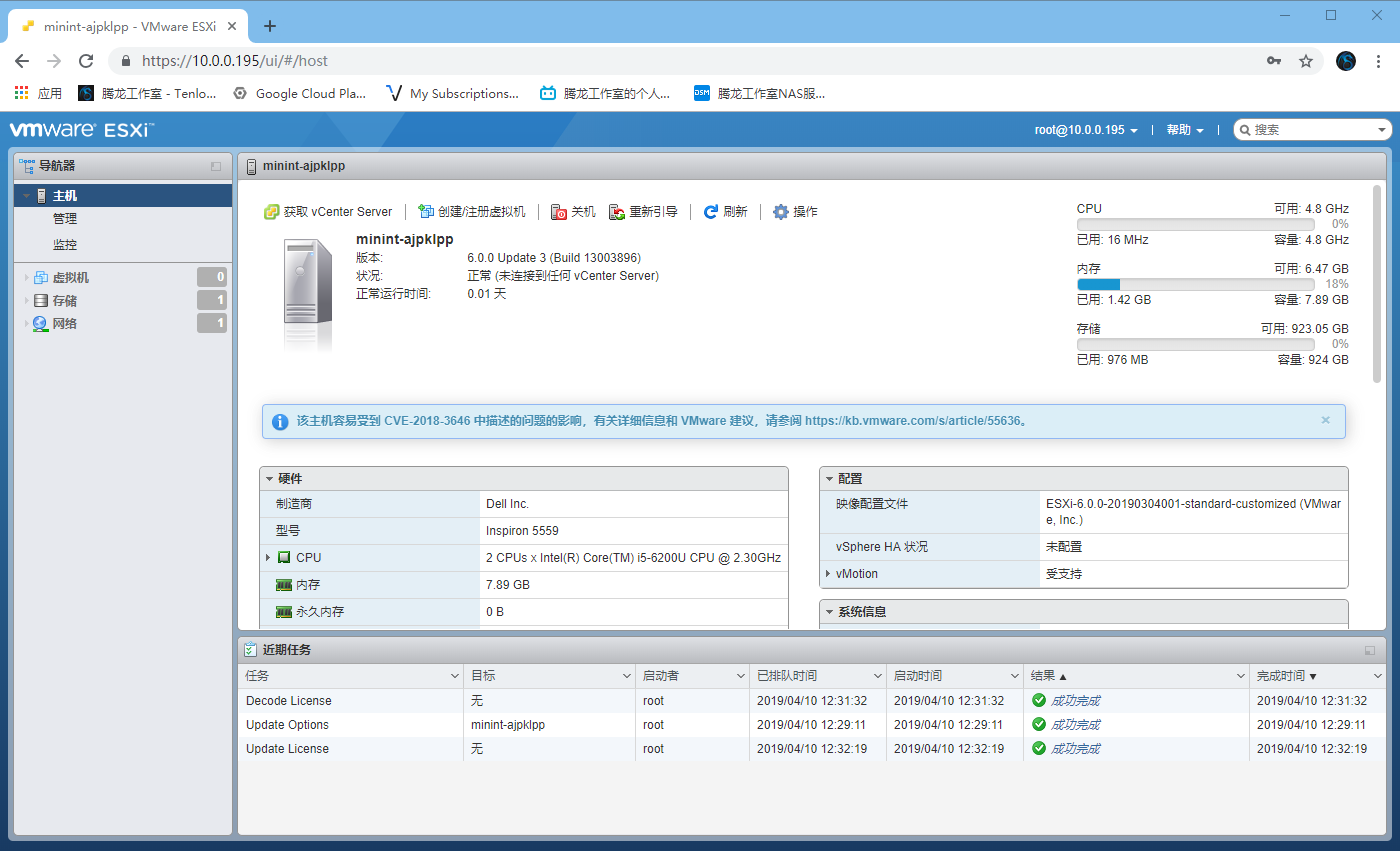The width and height of the screenshot is (1400, 851).
Task: Reload the page with the browser reload button
Action: (x=86, y=61)
